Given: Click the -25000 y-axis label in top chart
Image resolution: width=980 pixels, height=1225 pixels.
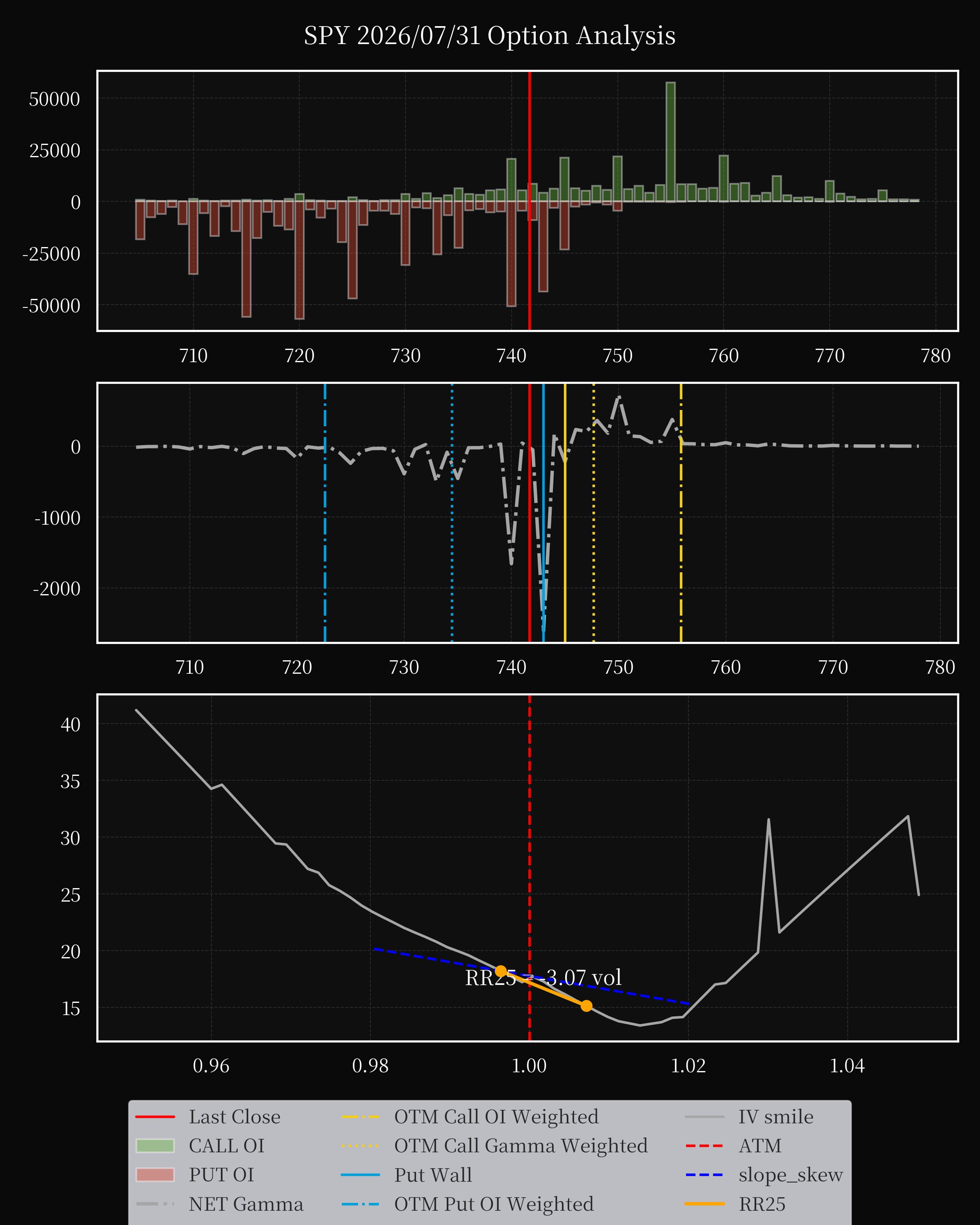Looking at the screenshot, I should click(x=51, y=254).
